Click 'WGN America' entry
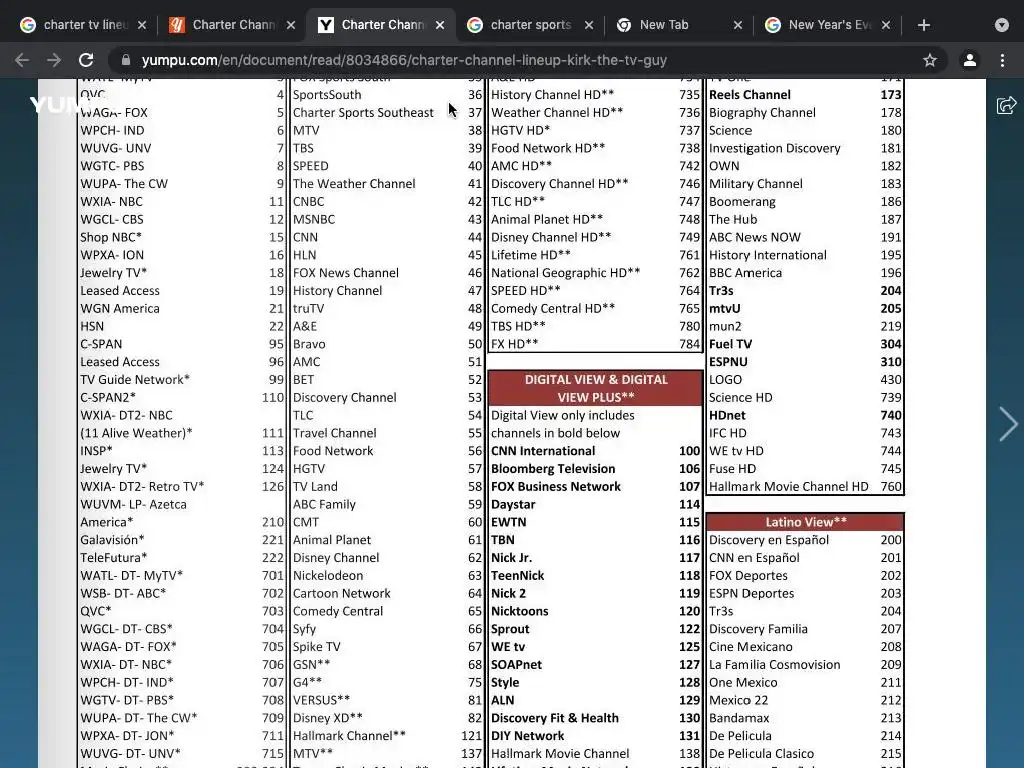Image resolution: width=1024 pixels, height=768 pixels. coord(120,308)
